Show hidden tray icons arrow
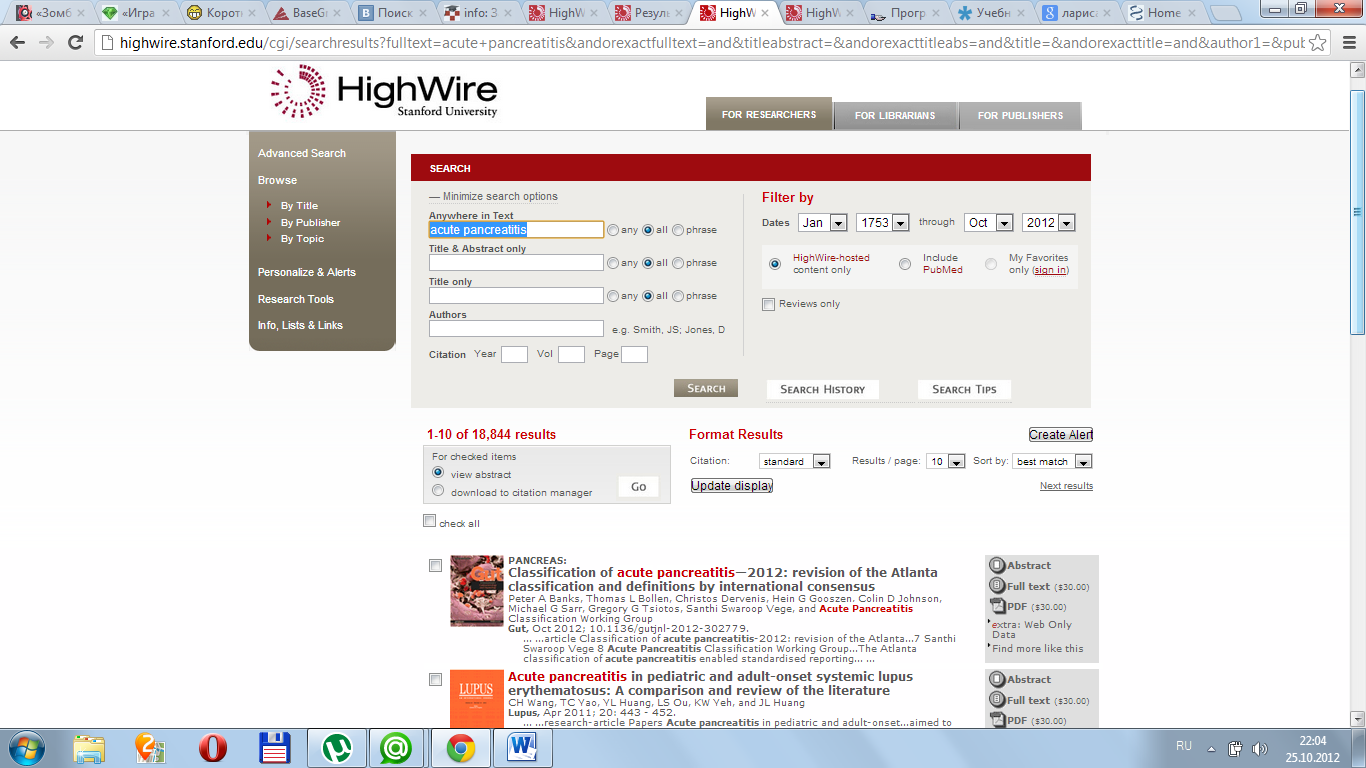Viewport: 1366px width, 768px height. [x=1211, y=748]
